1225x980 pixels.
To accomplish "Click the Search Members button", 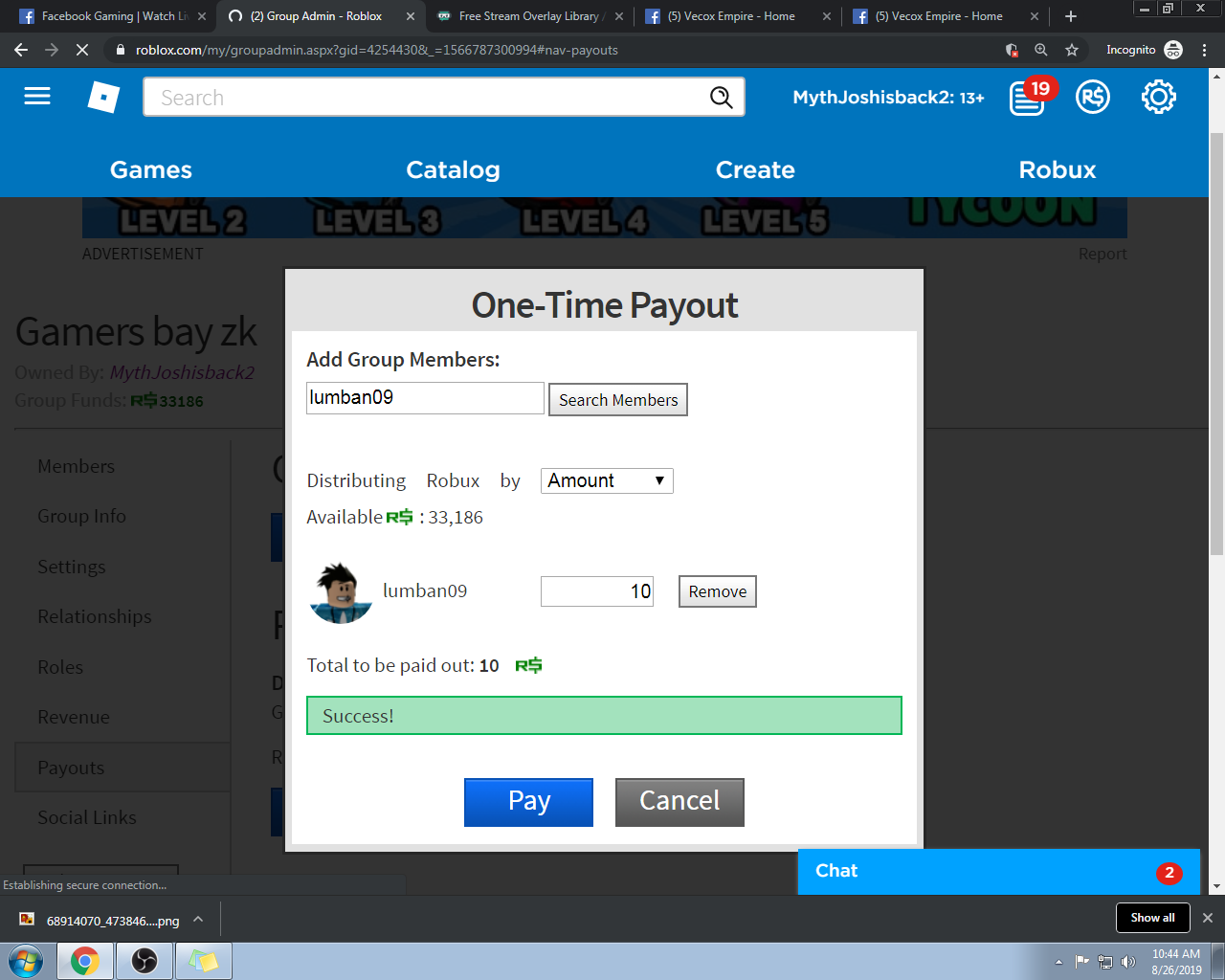I will point(618,400).
